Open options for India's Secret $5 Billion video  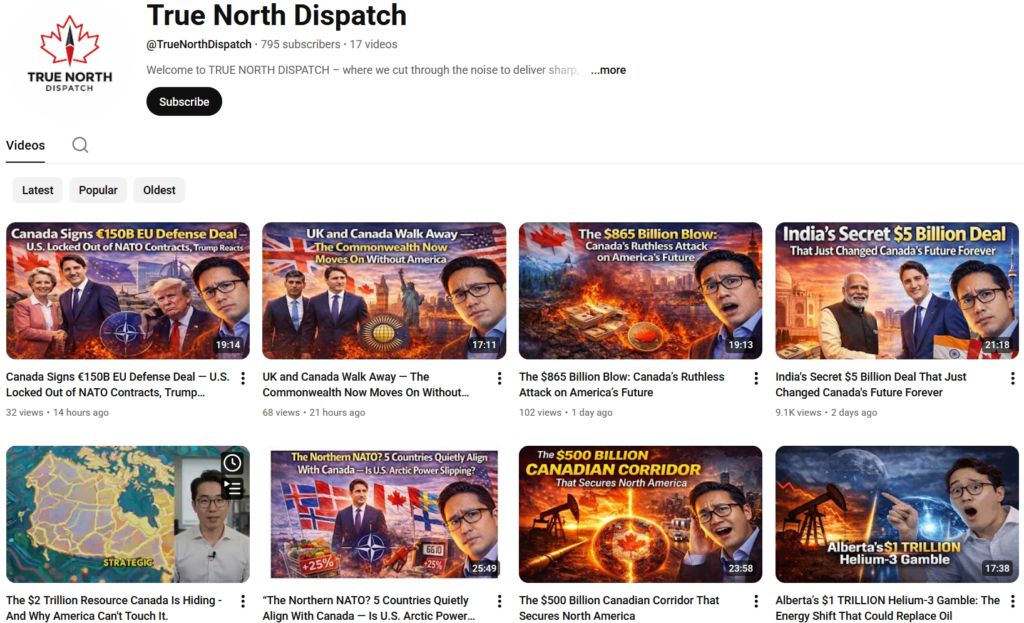(x=1012, y=378)
